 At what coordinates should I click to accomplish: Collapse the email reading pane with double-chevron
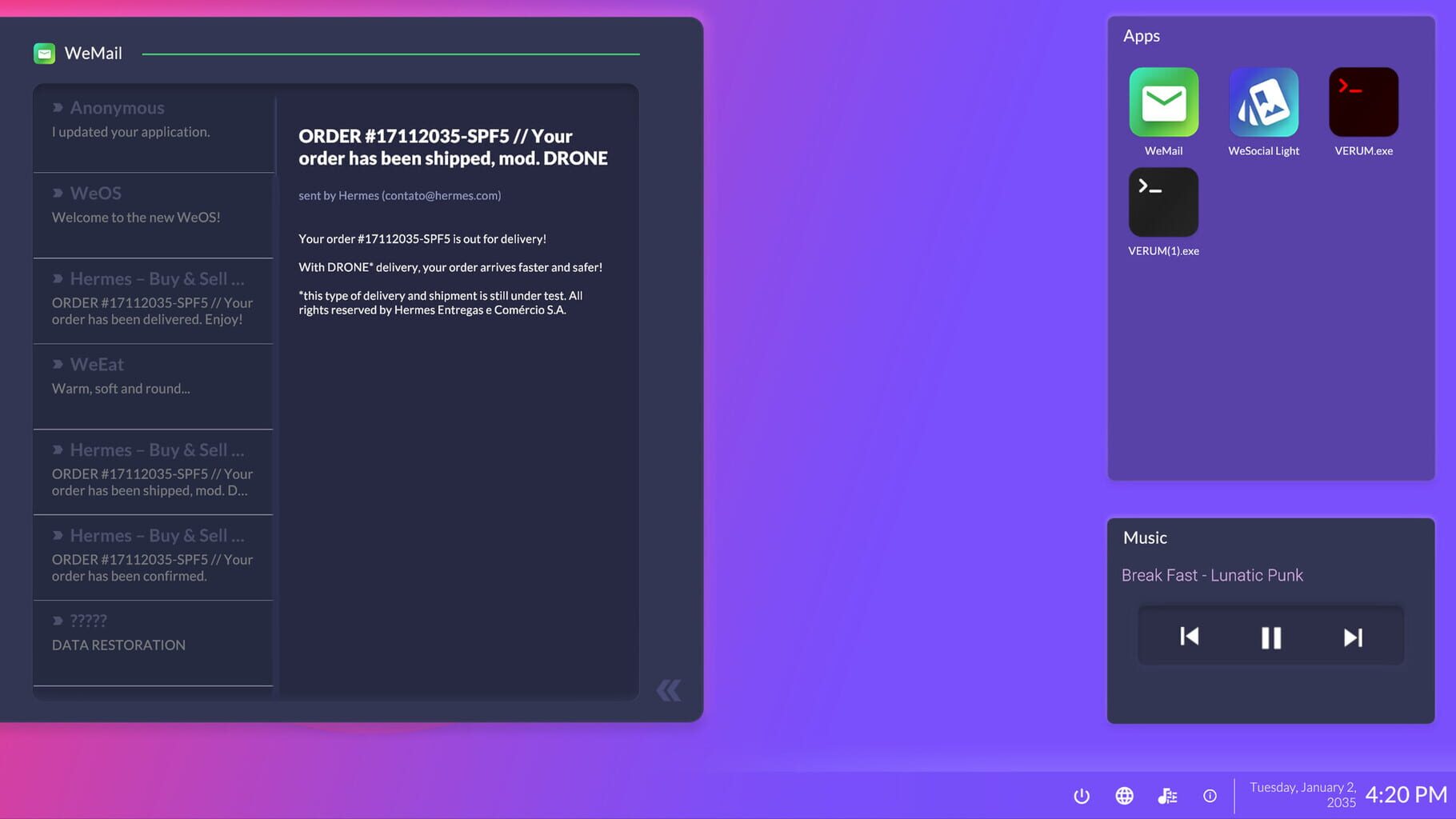[669, 689]
